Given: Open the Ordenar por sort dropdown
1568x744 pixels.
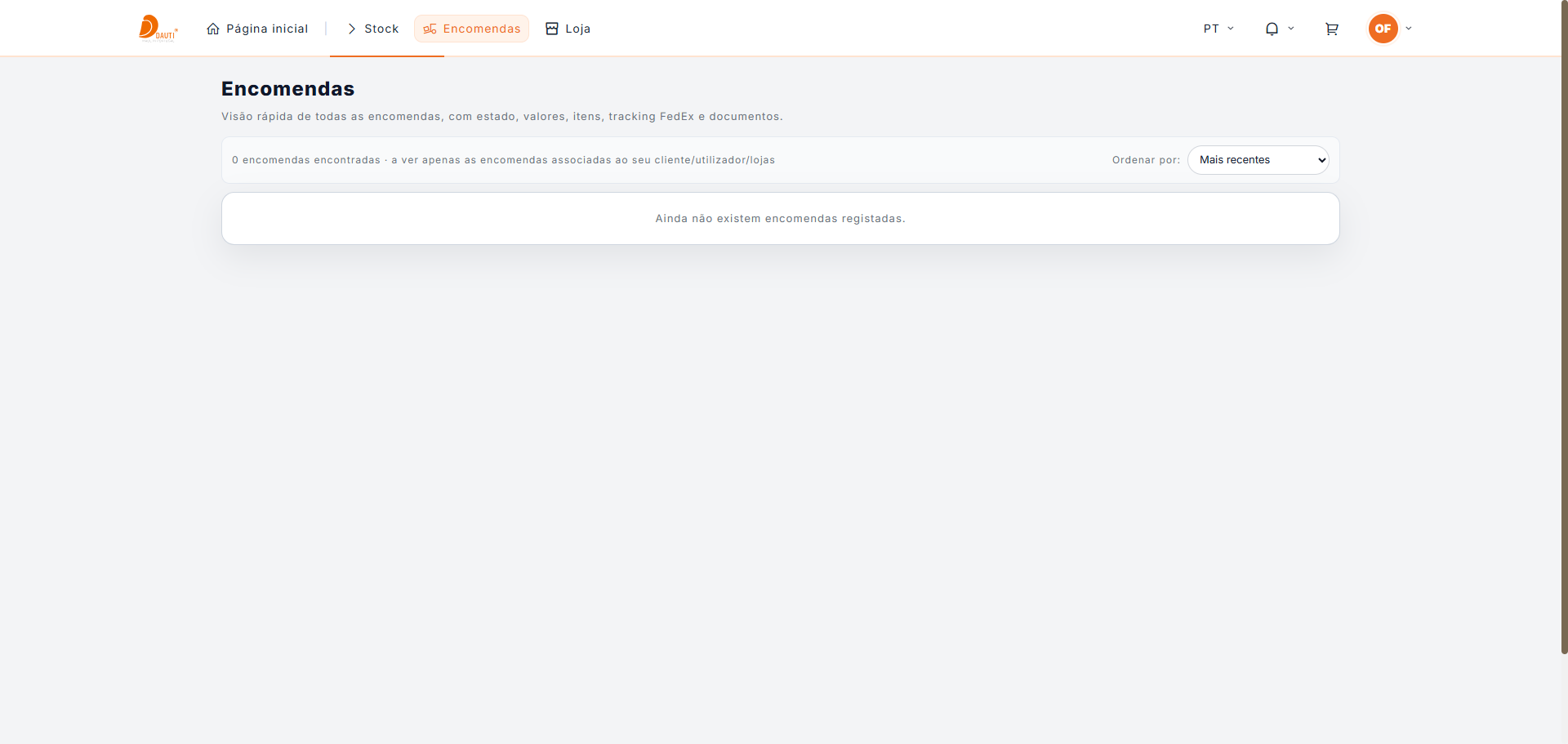Looking at the screenshot, I should coord(1258,160).
